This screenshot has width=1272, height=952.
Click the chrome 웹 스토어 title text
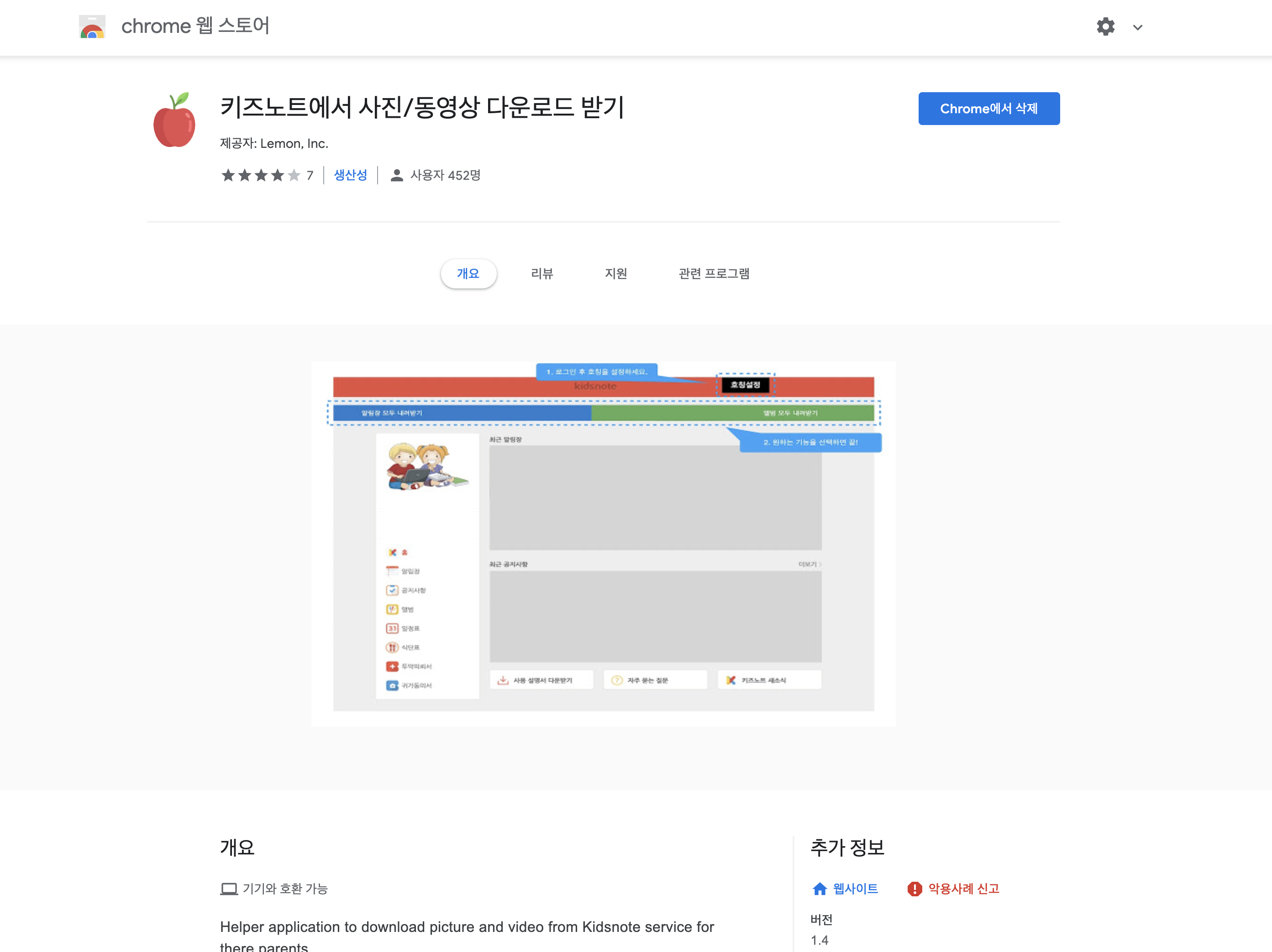195,26
